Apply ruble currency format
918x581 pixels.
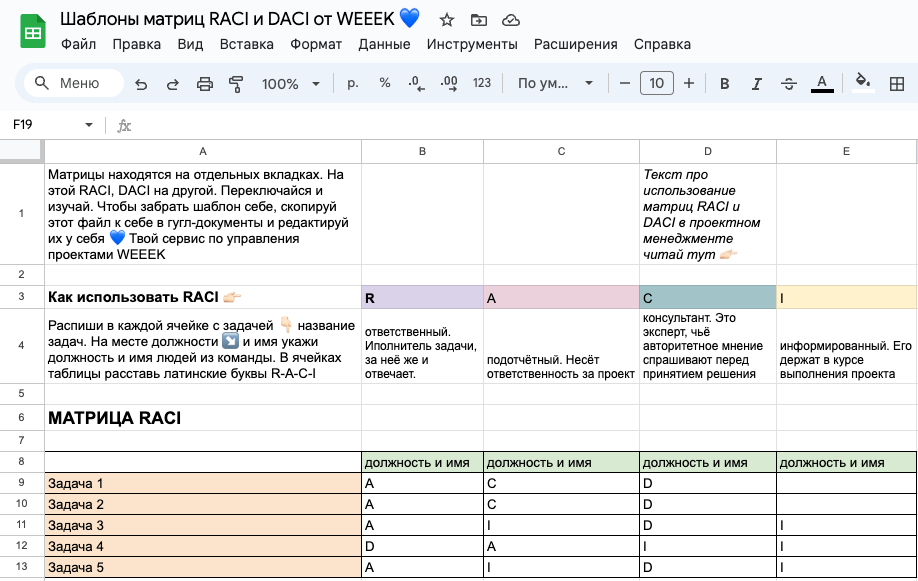point(352,84)
